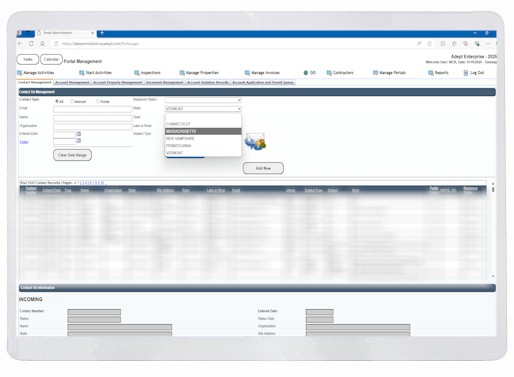514x377 pixels.
Task: Click into the Email input field
Action: click(x=92, y=109)
